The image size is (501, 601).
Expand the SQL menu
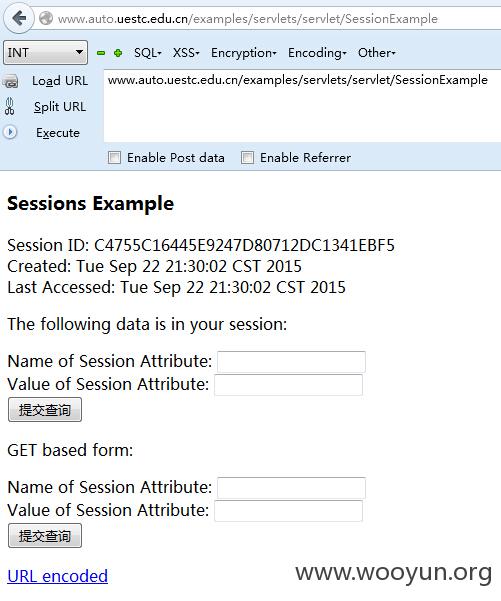148,53
